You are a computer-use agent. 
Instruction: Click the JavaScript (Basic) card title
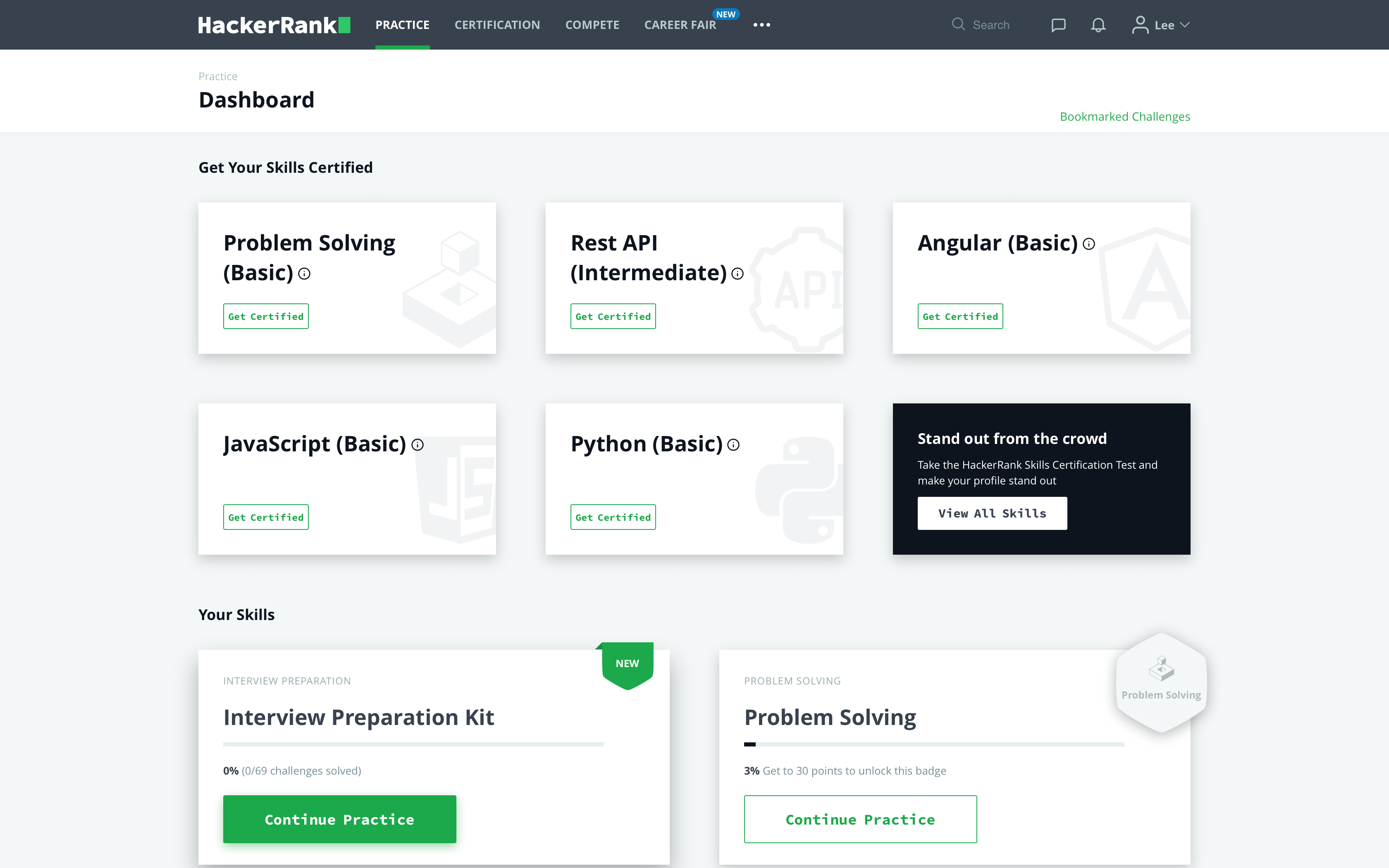[x=315, y=444]
